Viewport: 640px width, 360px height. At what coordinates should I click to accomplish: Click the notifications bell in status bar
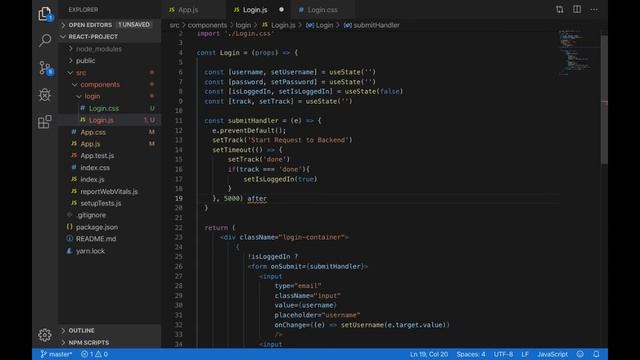coord(596,354)
